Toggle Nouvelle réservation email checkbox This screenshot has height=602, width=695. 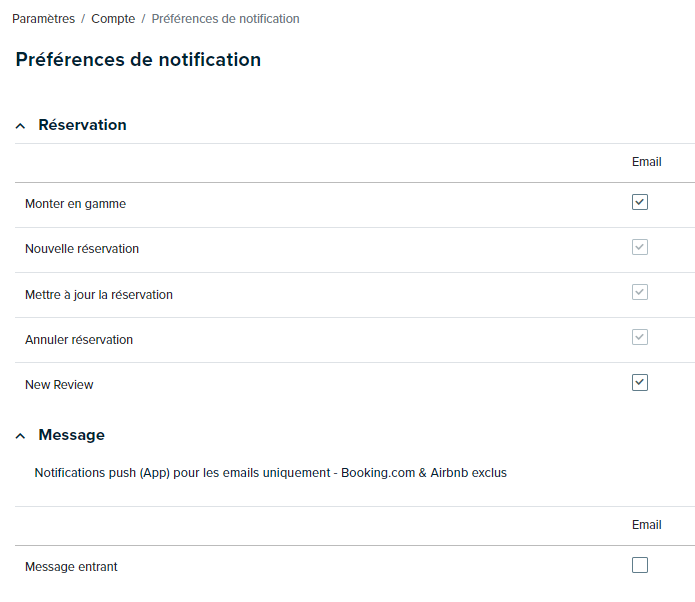point(640,247)
